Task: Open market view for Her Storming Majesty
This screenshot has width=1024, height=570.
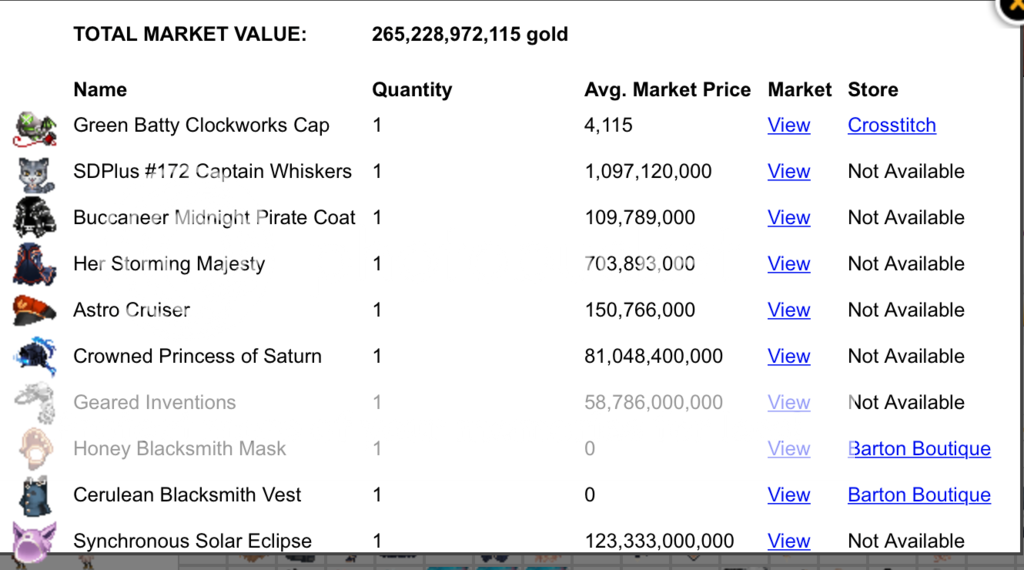Action: click(x=789, y=264)
